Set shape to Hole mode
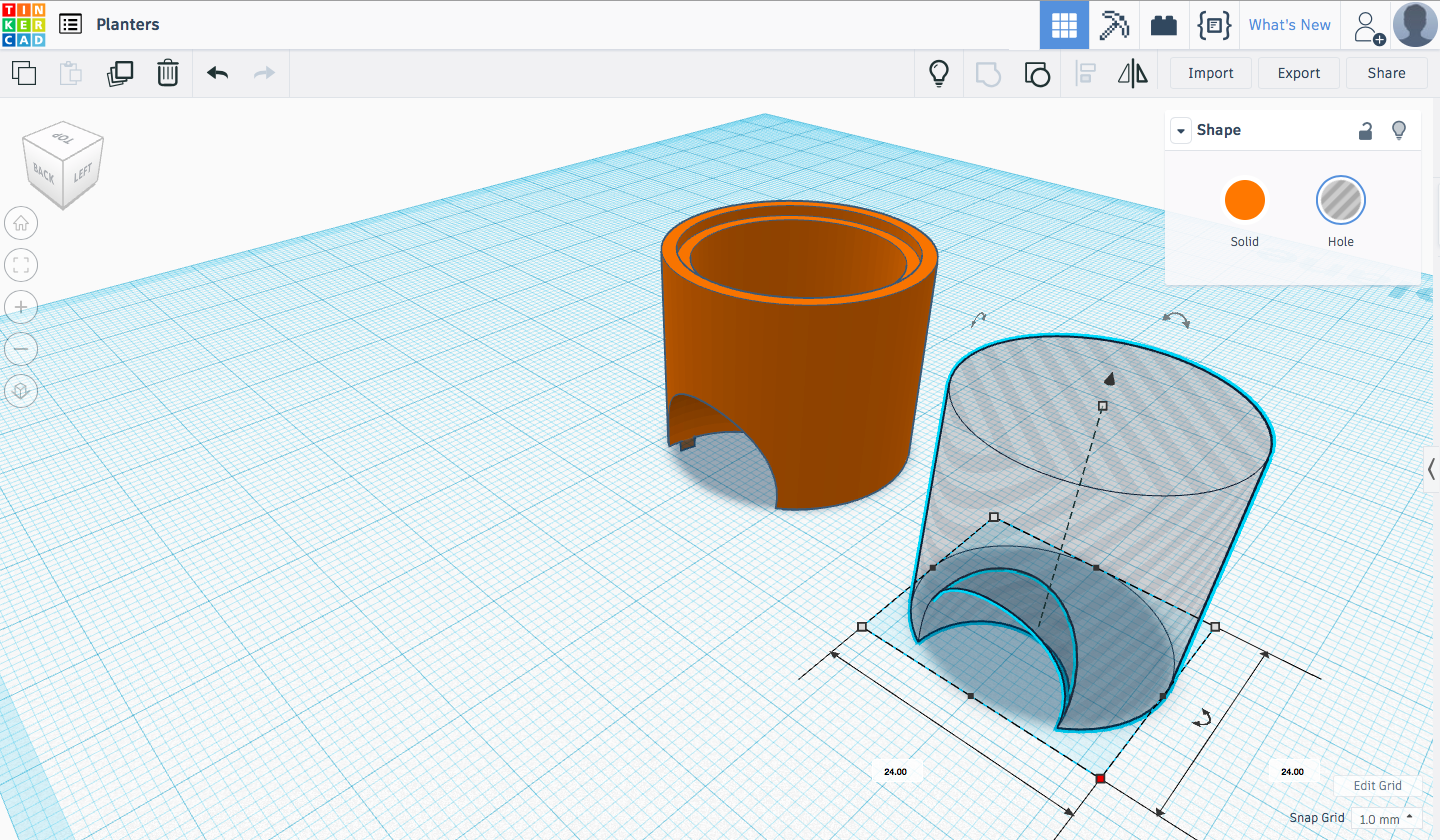This screenshot has height=840, width=1440. click(x=1340, y=200)
